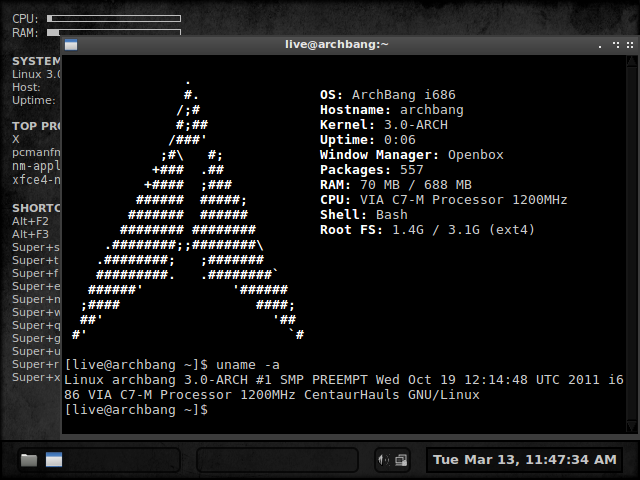Click the 'OS: ArchBang i686' line
The width and height of the screenshot is (640, 480).
(387, 95)
